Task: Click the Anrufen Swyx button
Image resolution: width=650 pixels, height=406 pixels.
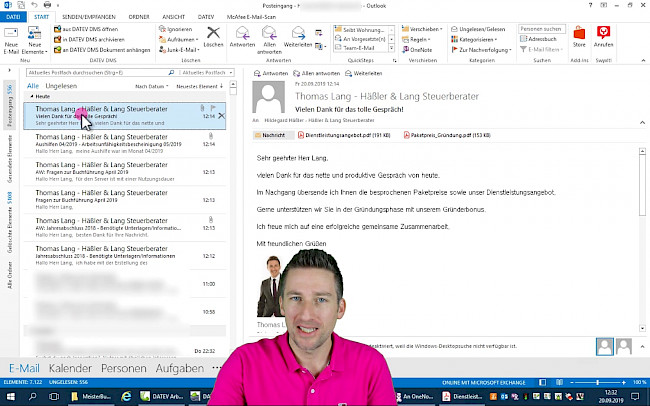Action: [603, 37]
